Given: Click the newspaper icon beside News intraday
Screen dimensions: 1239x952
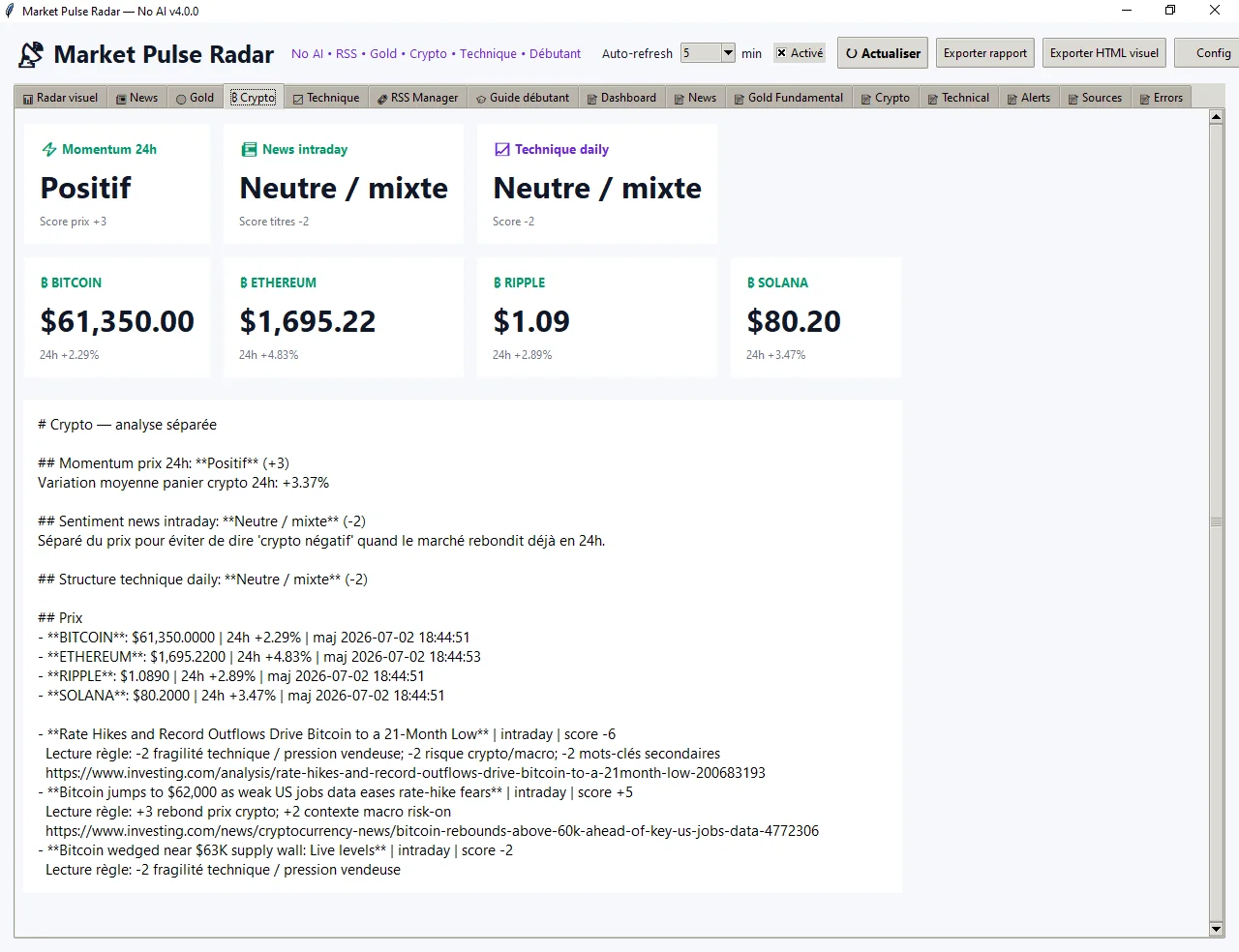Looking at the screenshot, I should point(249,150).
